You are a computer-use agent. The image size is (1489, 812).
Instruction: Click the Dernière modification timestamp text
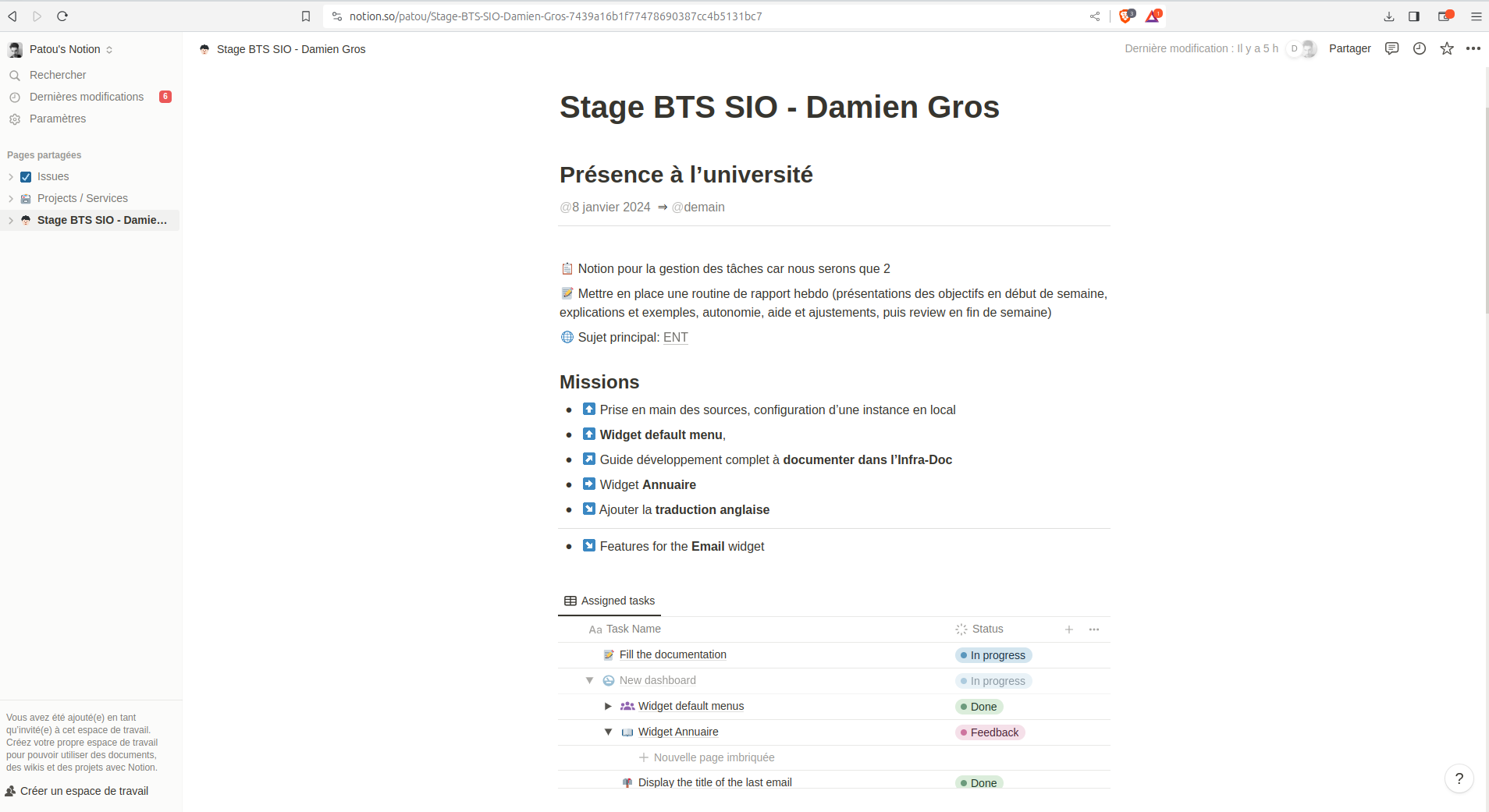pos(1201,48)
